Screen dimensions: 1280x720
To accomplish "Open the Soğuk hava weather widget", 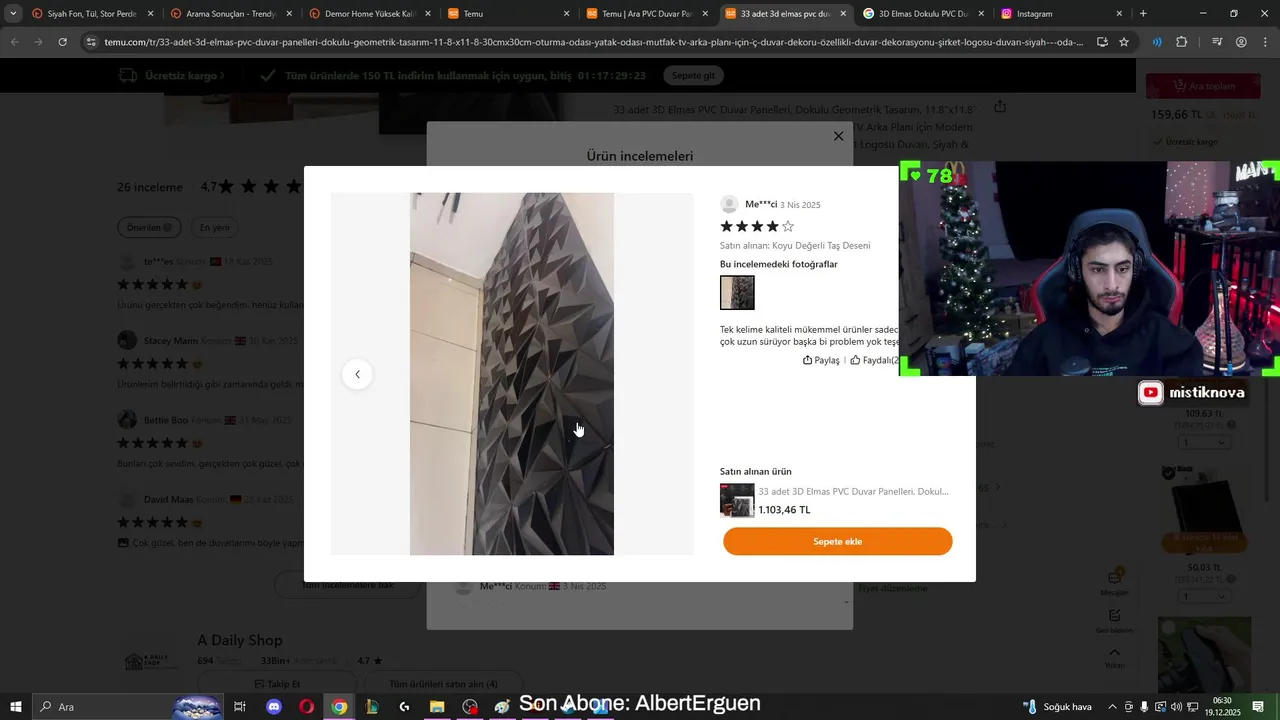I will click(1058, 707).
